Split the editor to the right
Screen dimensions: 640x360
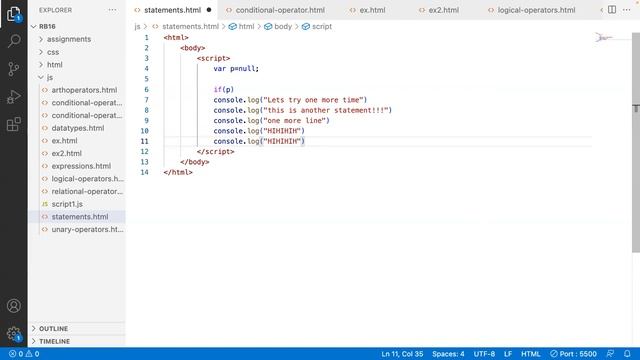612,10
